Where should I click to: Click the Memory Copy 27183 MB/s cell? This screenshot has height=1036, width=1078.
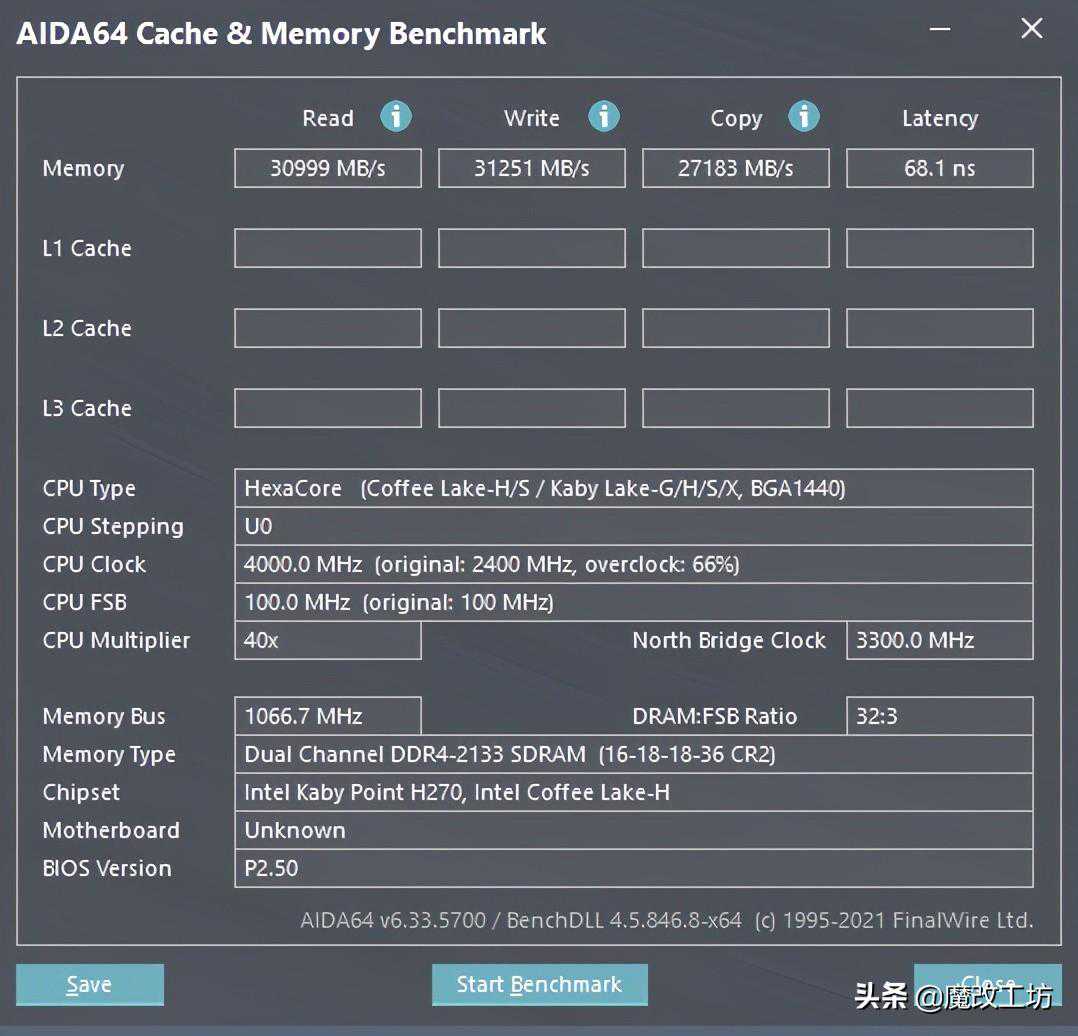coord(736,168)
